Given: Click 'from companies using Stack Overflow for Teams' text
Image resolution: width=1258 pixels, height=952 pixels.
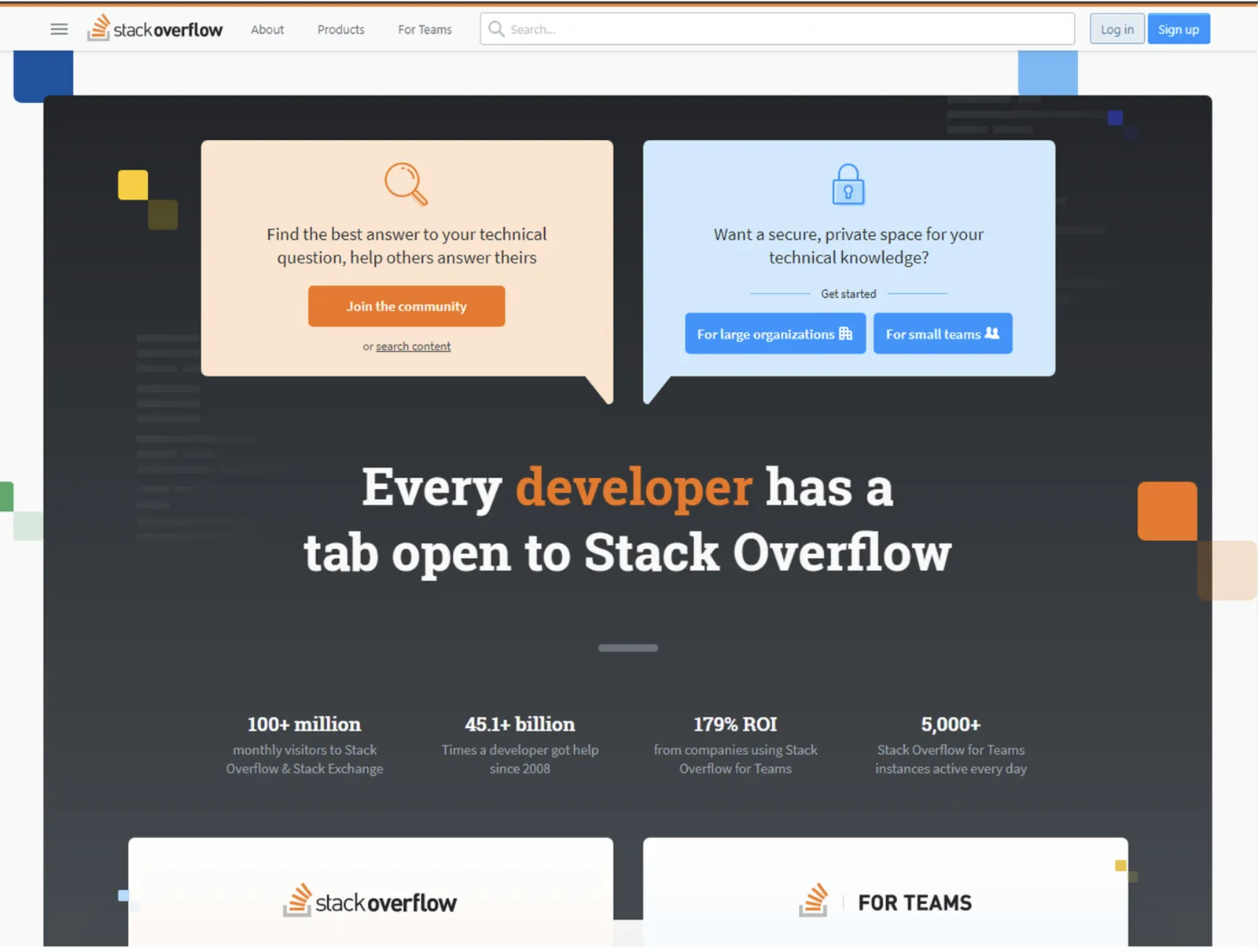Looking at the screenshot, I should coord(735,759).
